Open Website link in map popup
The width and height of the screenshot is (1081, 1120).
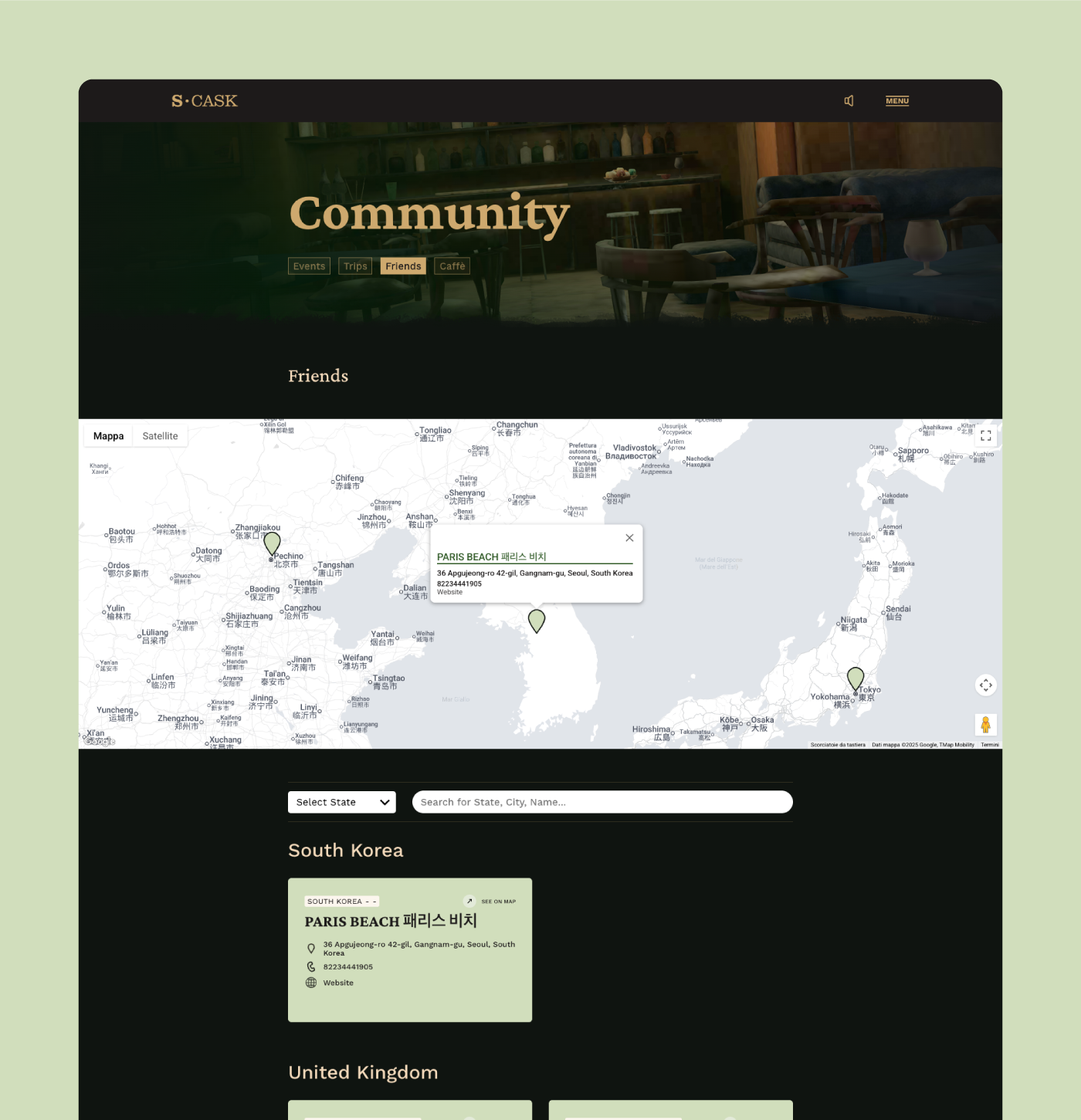tap(449, 592)
